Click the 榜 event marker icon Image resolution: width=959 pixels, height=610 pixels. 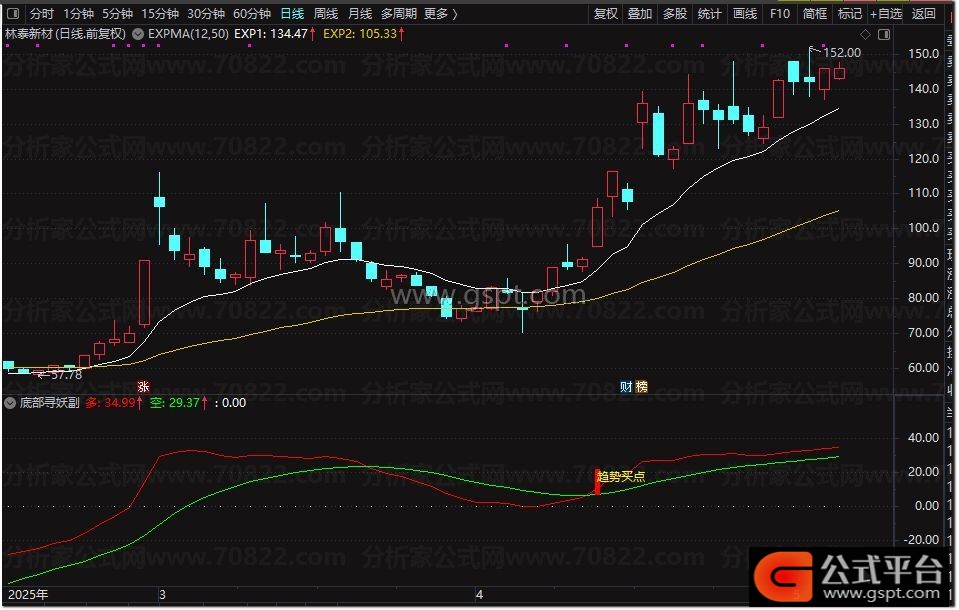click(642, 387)
